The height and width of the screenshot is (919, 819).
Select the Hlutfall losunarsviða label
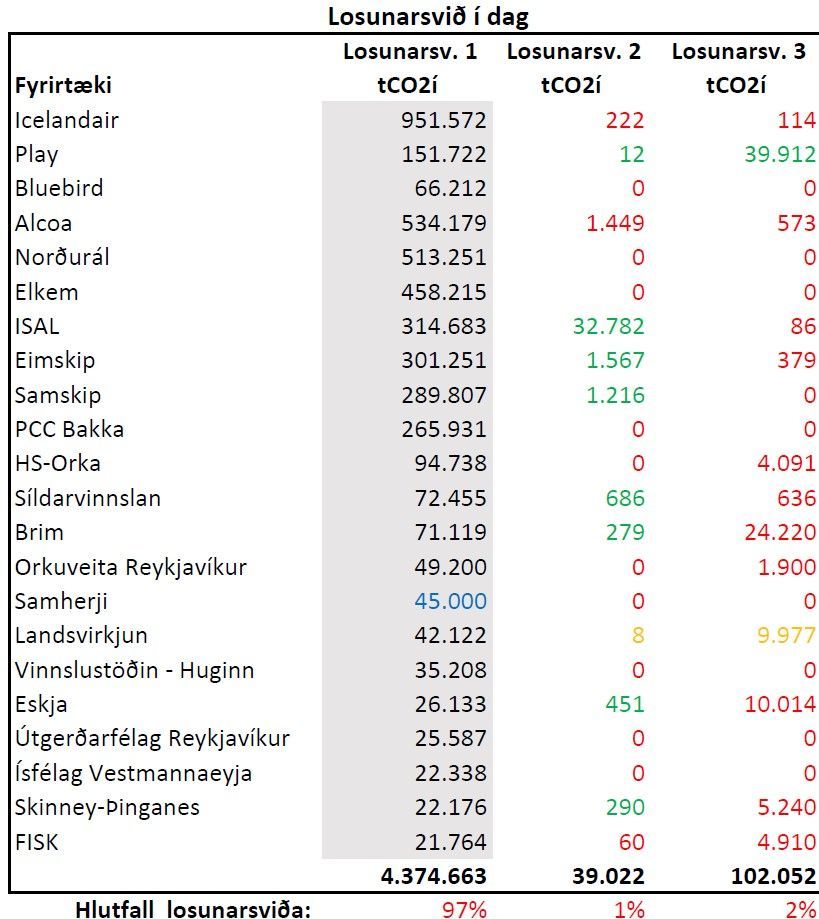tap(193, 909)
